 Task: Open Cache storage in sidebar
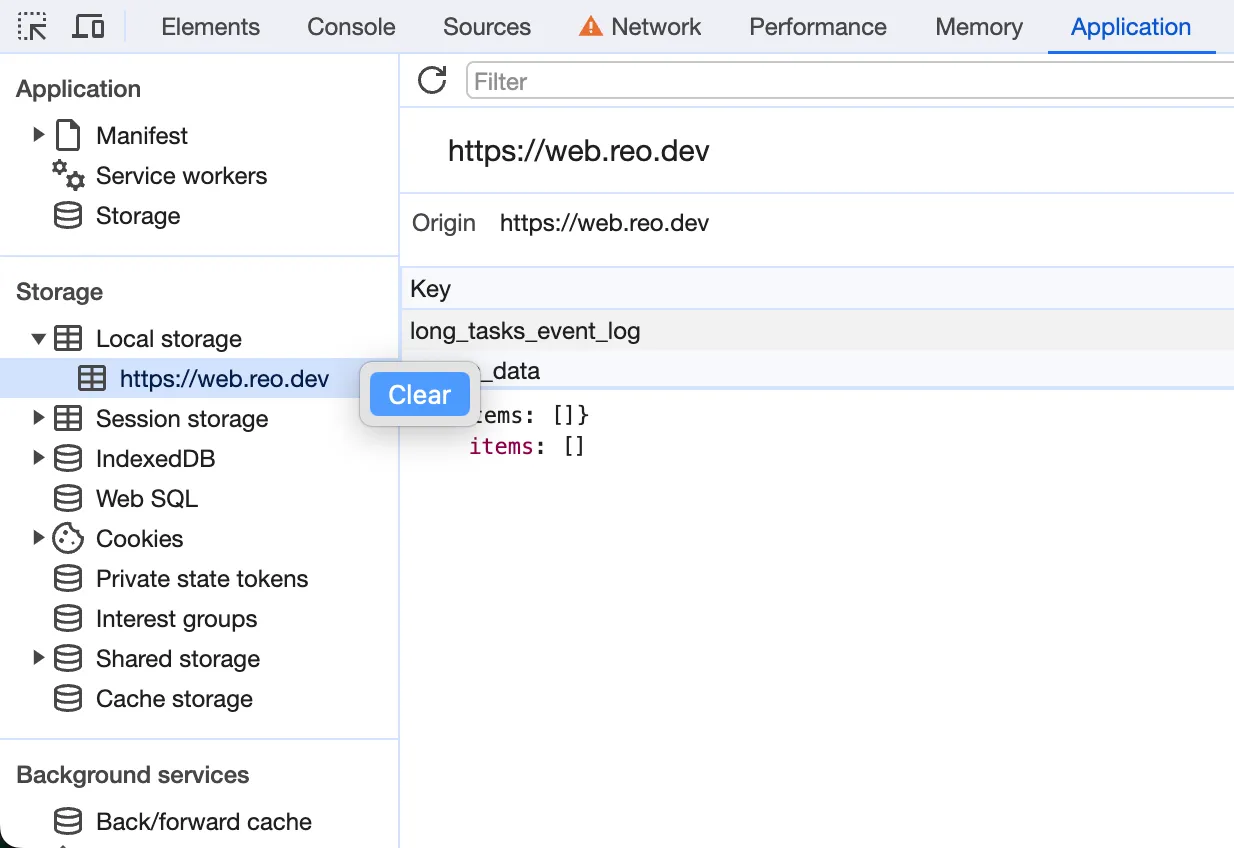point(173,699)
